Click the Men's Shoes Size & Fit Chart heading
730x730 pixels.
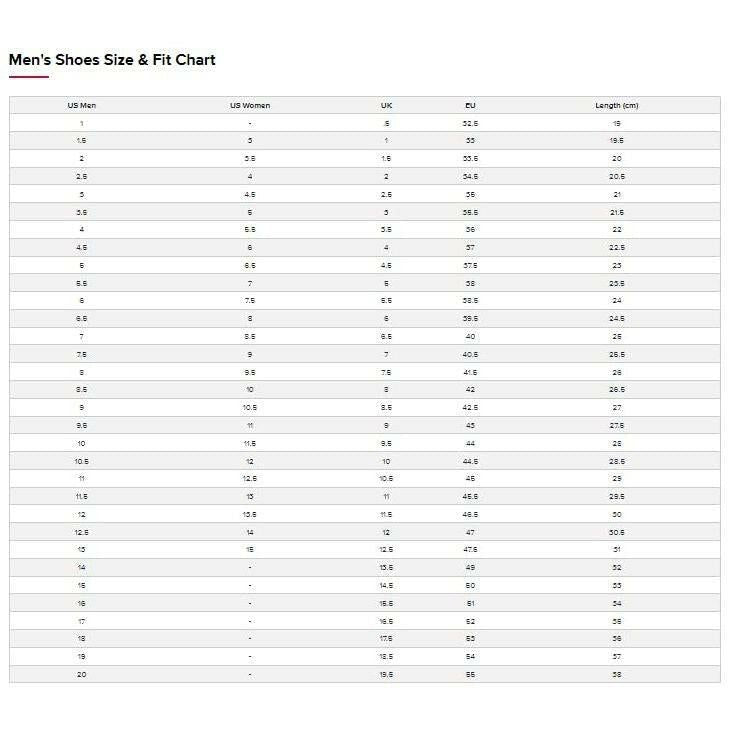tap(112, 60)
